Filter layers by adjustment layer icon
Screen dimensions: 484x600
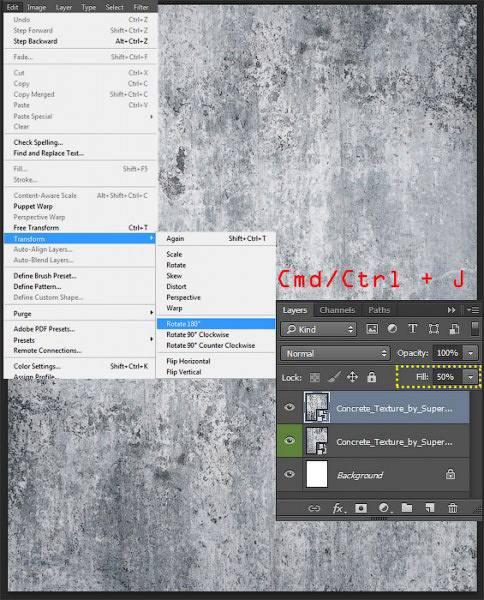392,329
